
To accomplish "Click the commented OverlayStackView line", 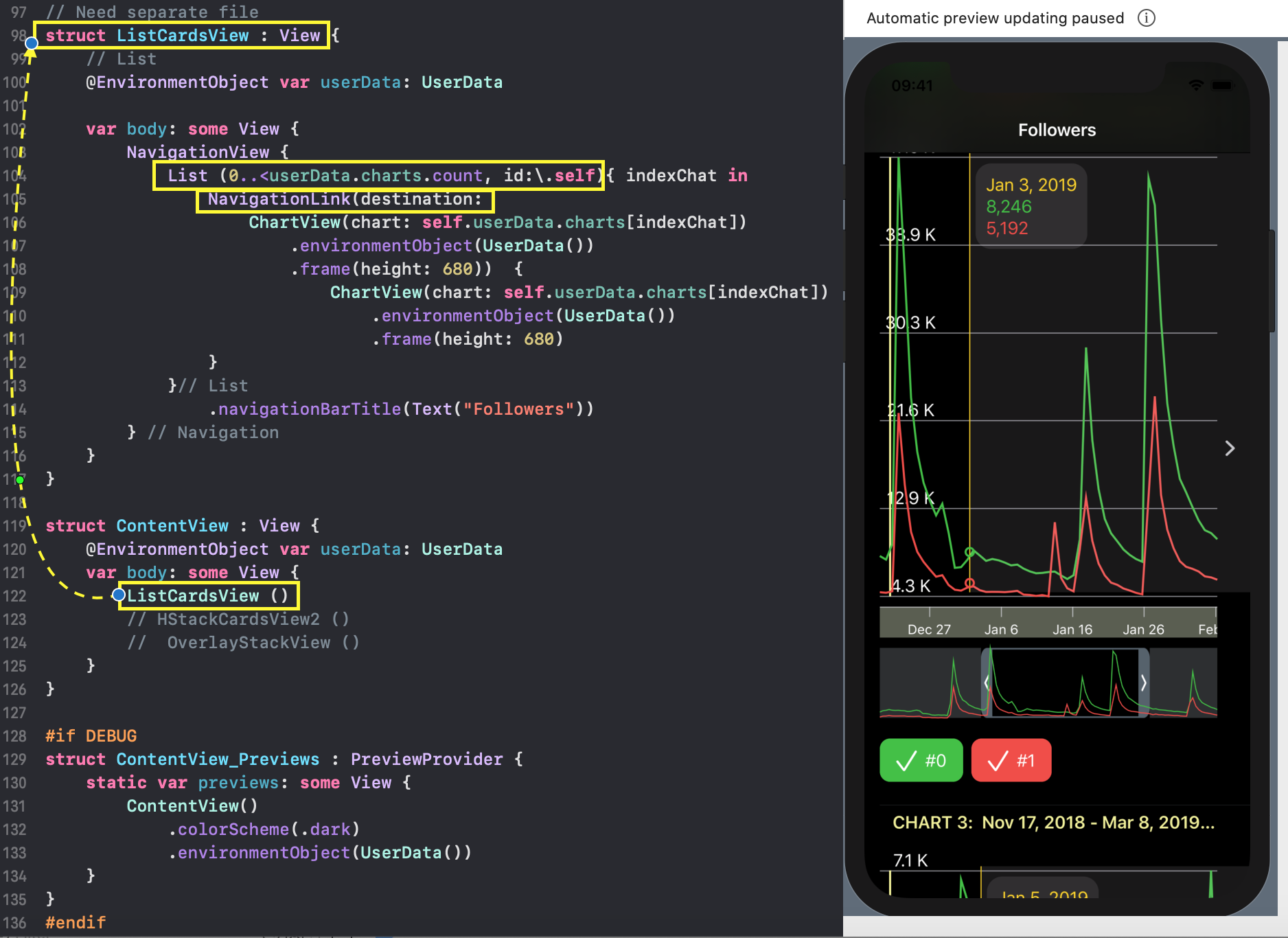I will point(244,643).
